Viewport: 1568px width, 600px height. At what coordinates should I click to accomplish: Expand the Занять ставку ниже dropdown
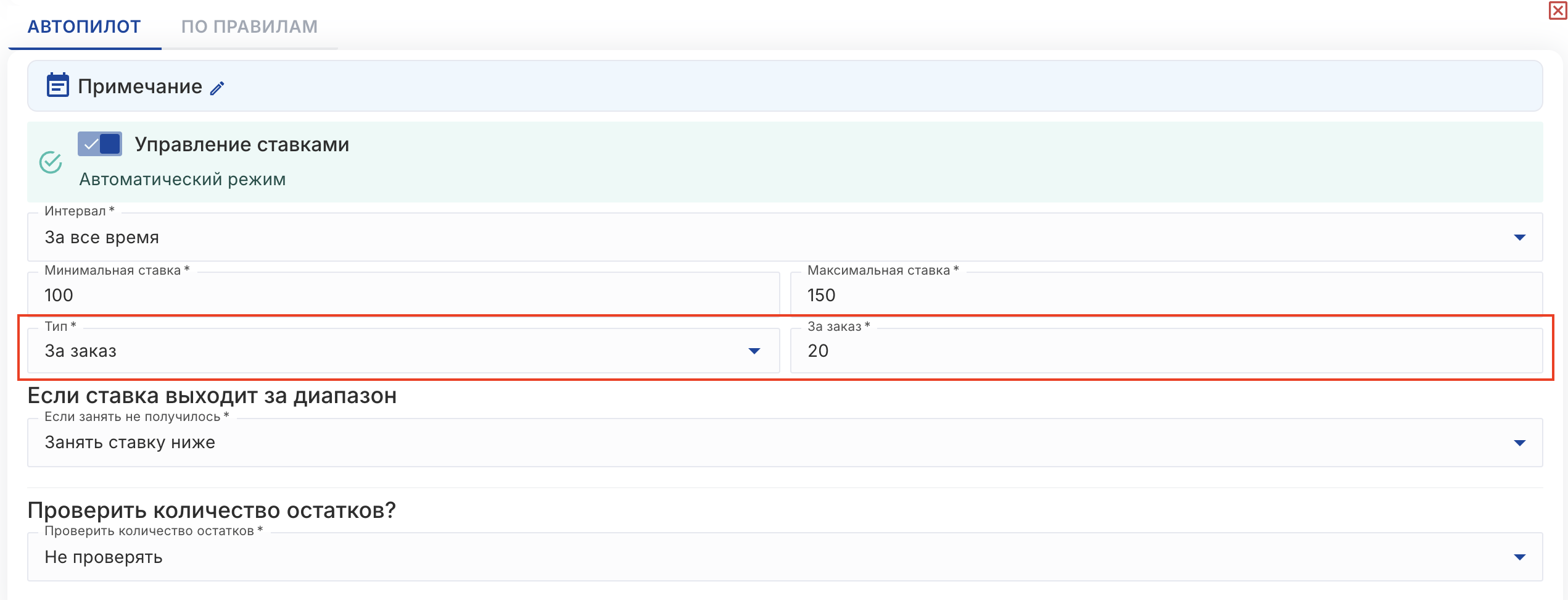click(740, 443)
